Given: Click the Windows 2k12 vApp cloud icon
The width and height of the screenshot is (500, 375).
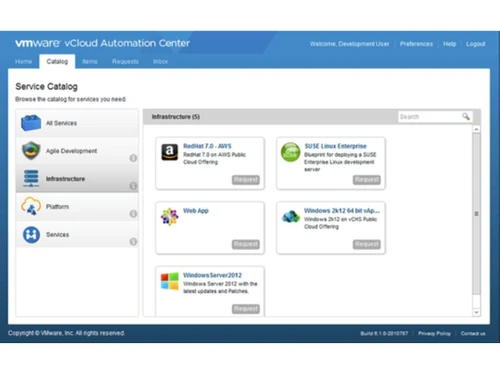Looking at the screenshot, I should click(290, 217).
